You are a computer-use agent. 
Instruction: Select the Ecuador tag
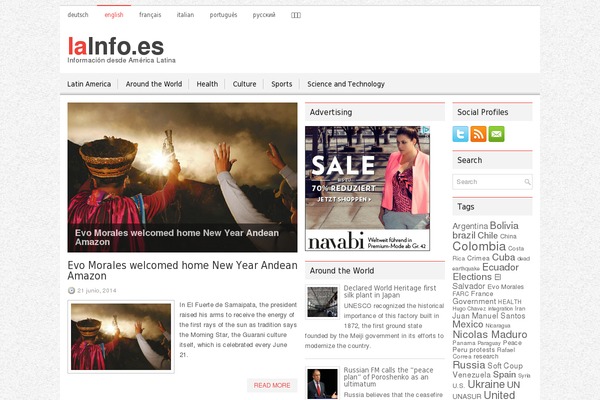coord(500,267)
